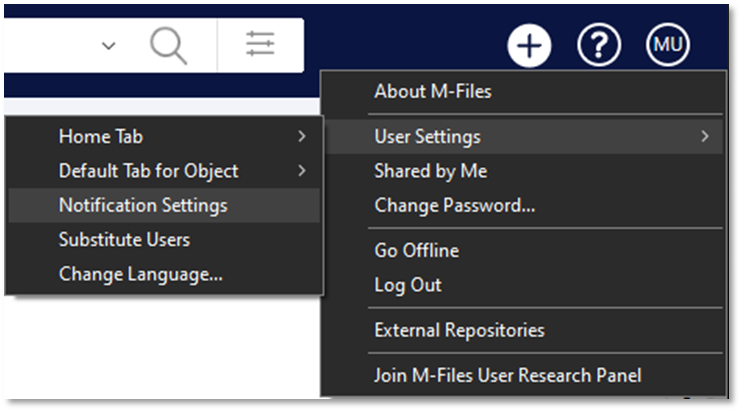The image size is (742, 412).
Task: Open help via the question mark icon
Action: coord(599,45)
